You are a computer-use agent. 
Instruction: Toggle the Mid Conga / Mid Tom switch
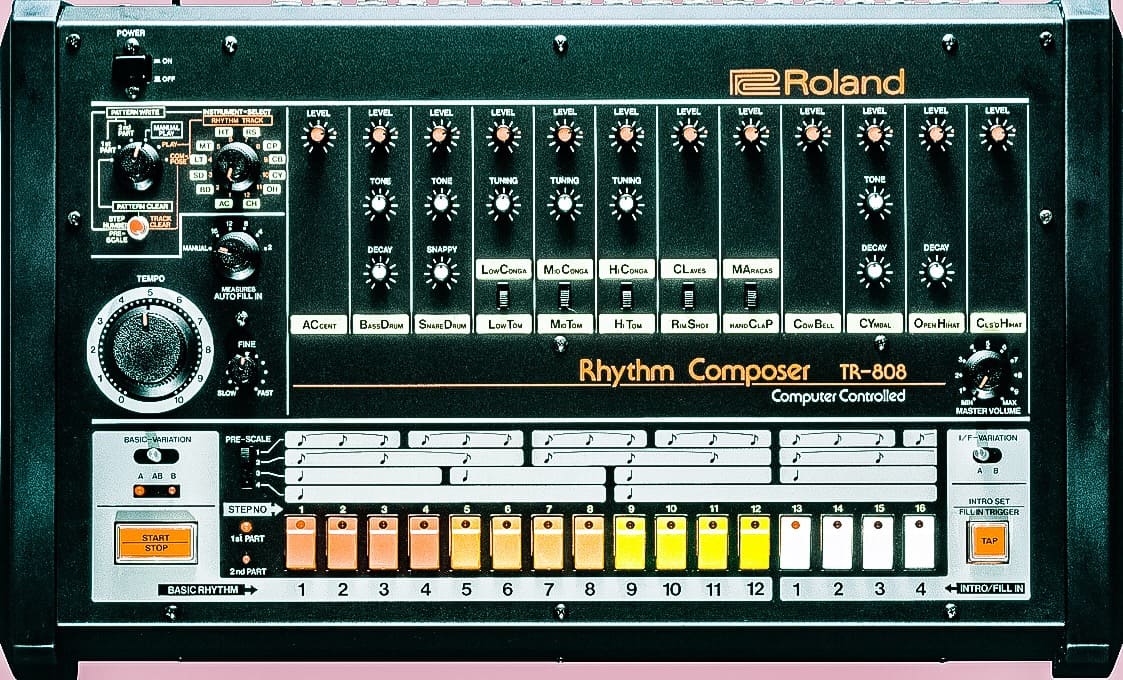[x=564, y=295]
